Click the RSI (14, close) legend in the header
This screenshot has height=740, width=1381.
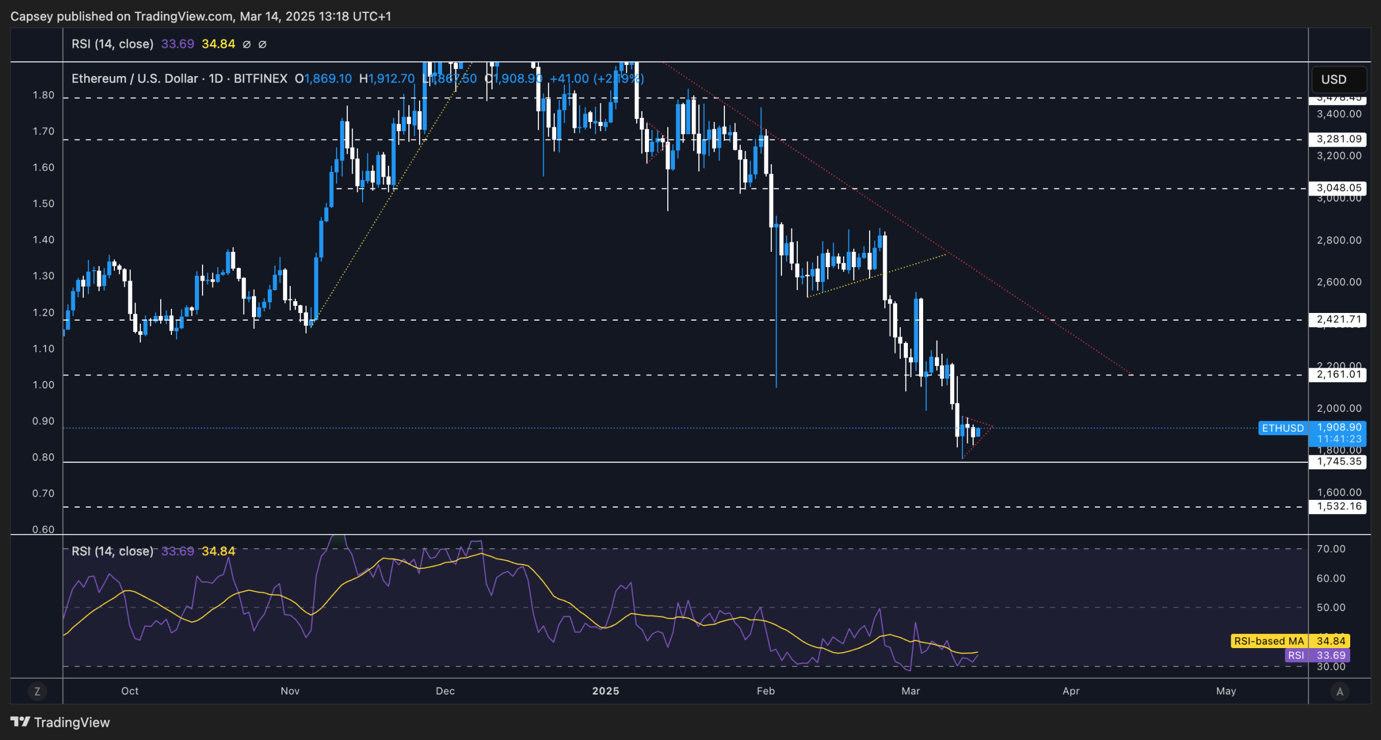(x=113, y=44)
